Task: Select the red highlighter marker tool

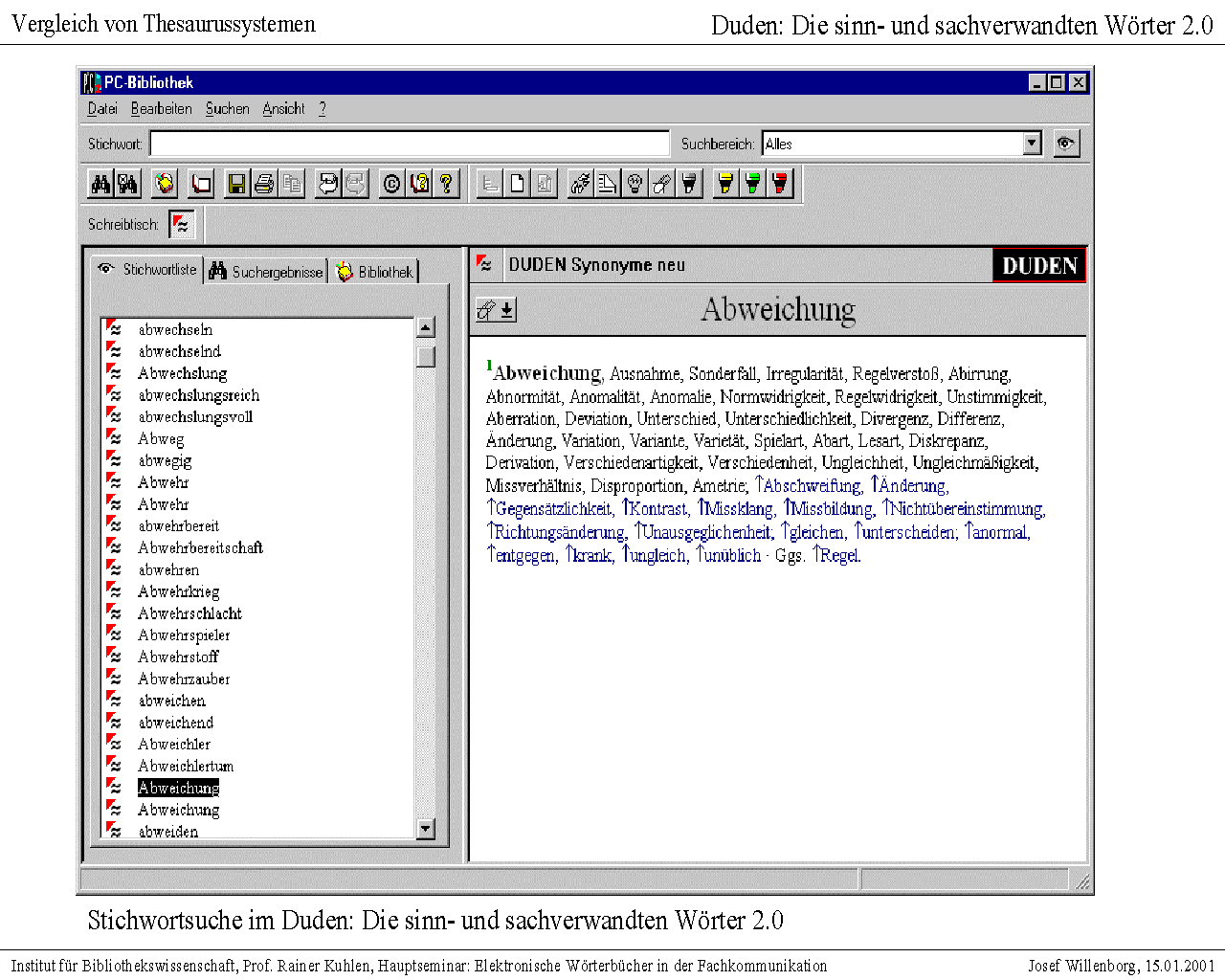Action: 781,183
